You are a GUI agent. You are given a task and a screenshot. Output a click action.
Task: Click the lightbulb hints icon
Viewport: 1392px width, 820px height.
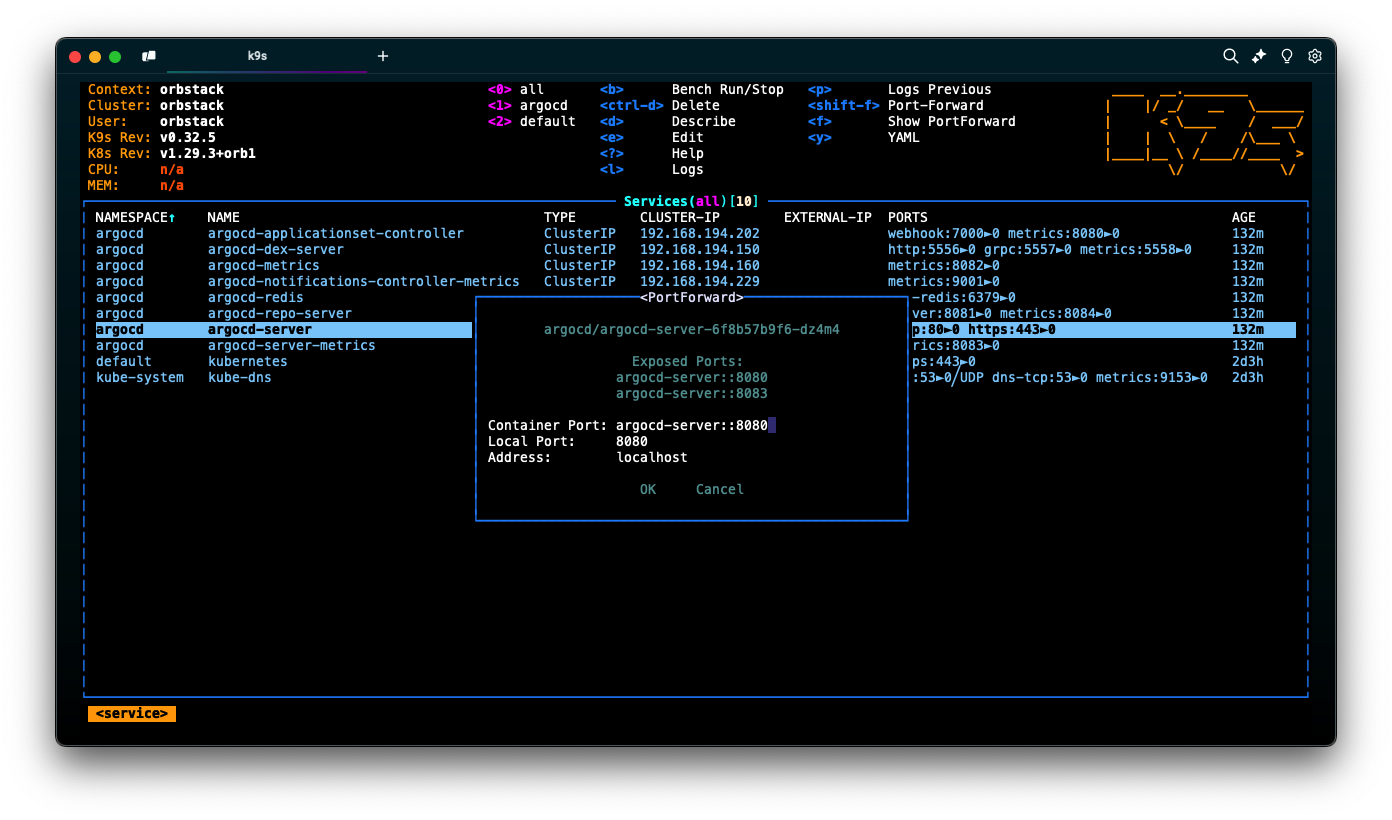[x=1287, y=57]
